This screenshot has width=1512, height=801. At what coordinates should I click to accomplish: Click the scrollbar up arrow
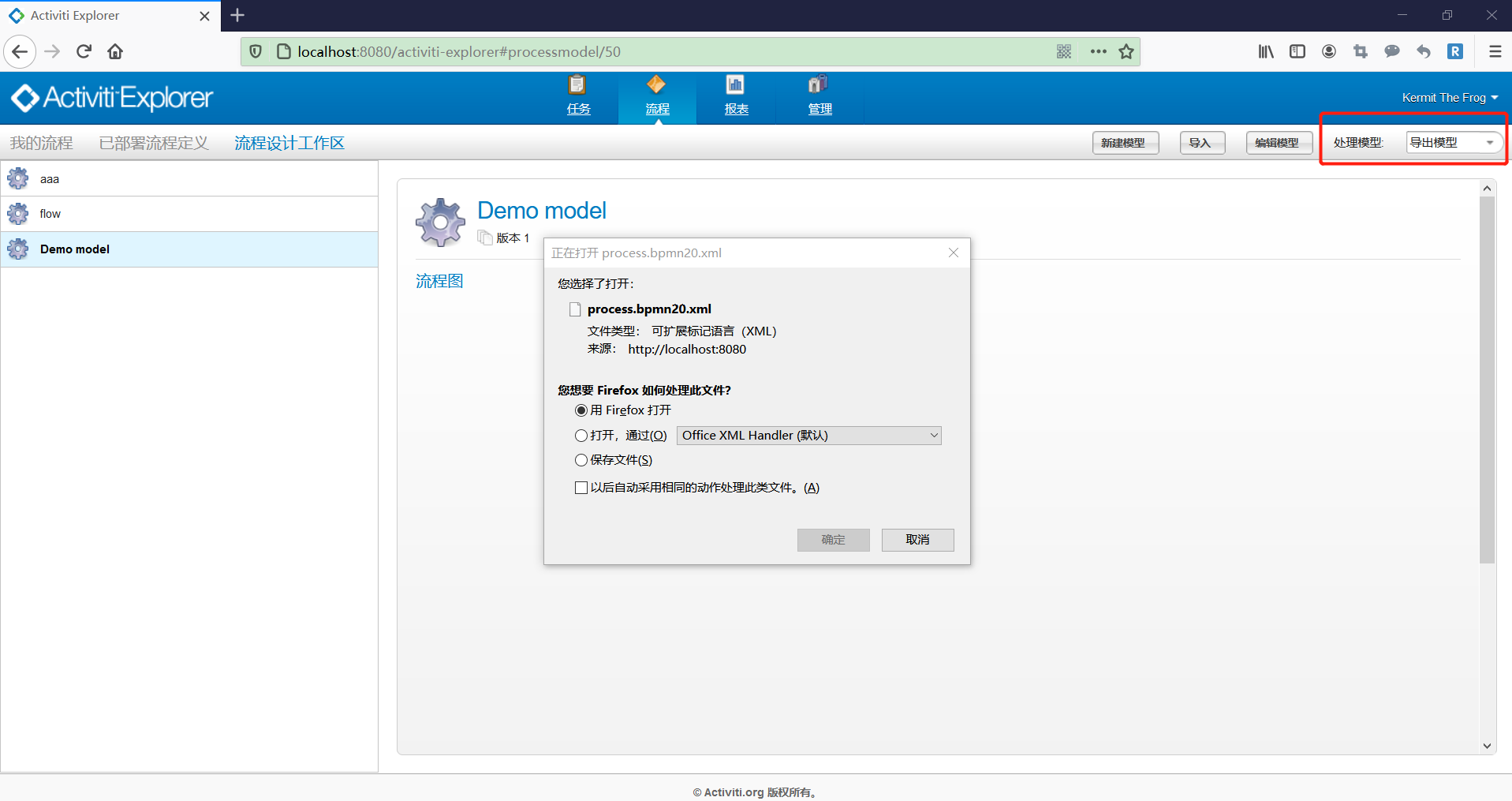(x=1488, y=188)
